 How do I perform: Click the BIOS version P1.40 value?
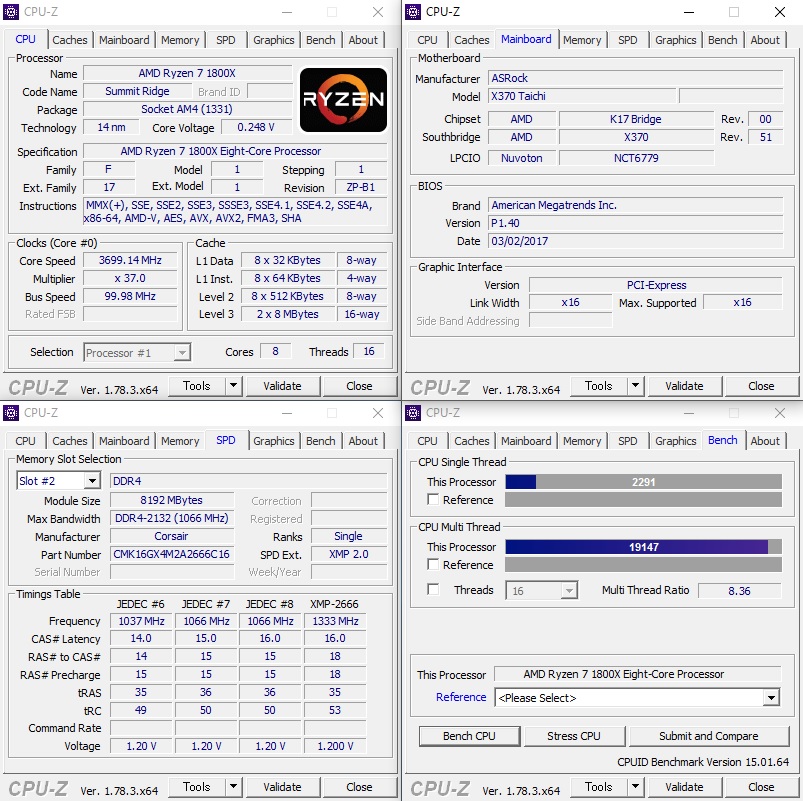(x=635, y=223)
